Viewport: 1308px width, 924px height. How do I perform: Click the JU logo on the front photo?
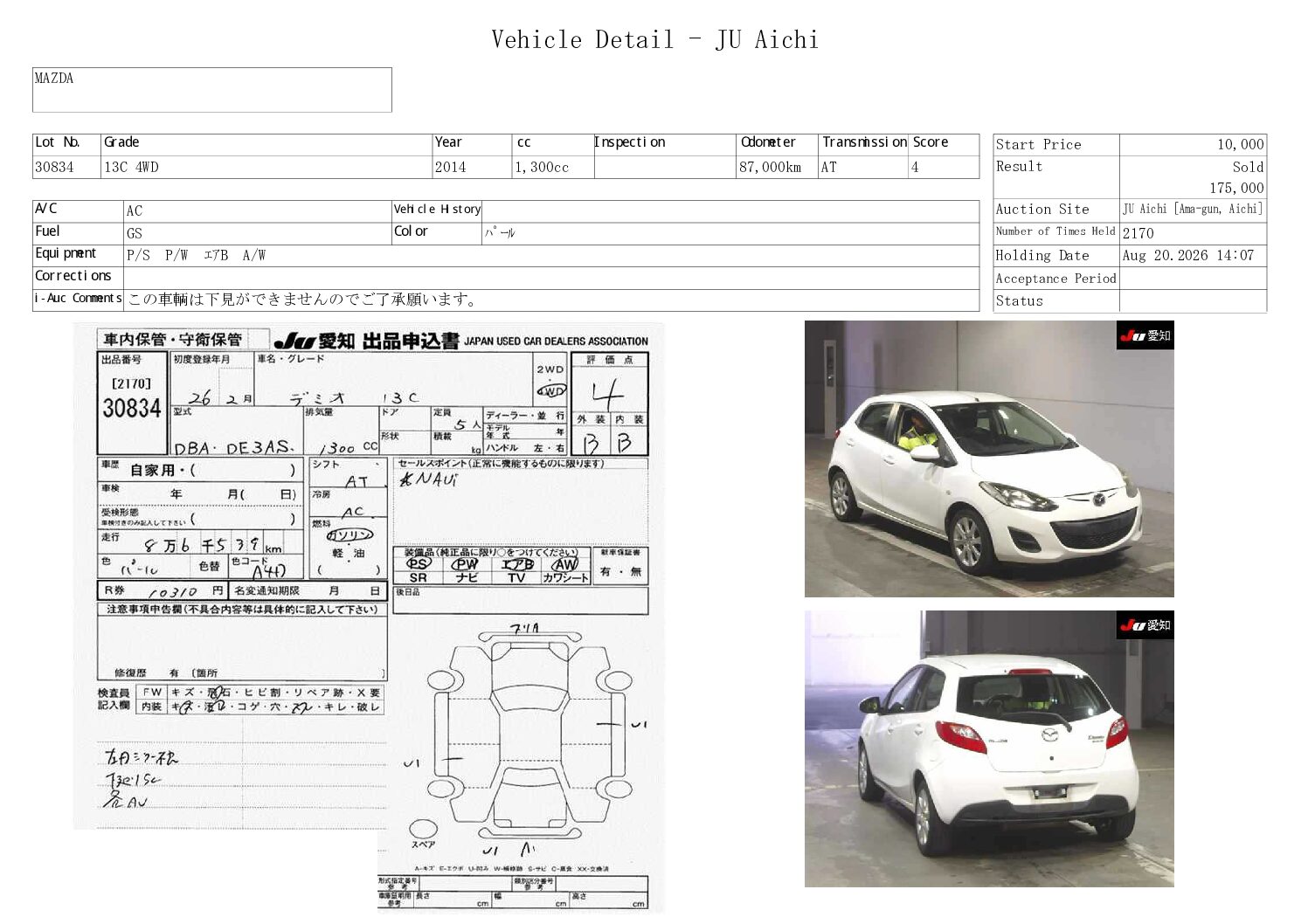[x=1145, y=335]
